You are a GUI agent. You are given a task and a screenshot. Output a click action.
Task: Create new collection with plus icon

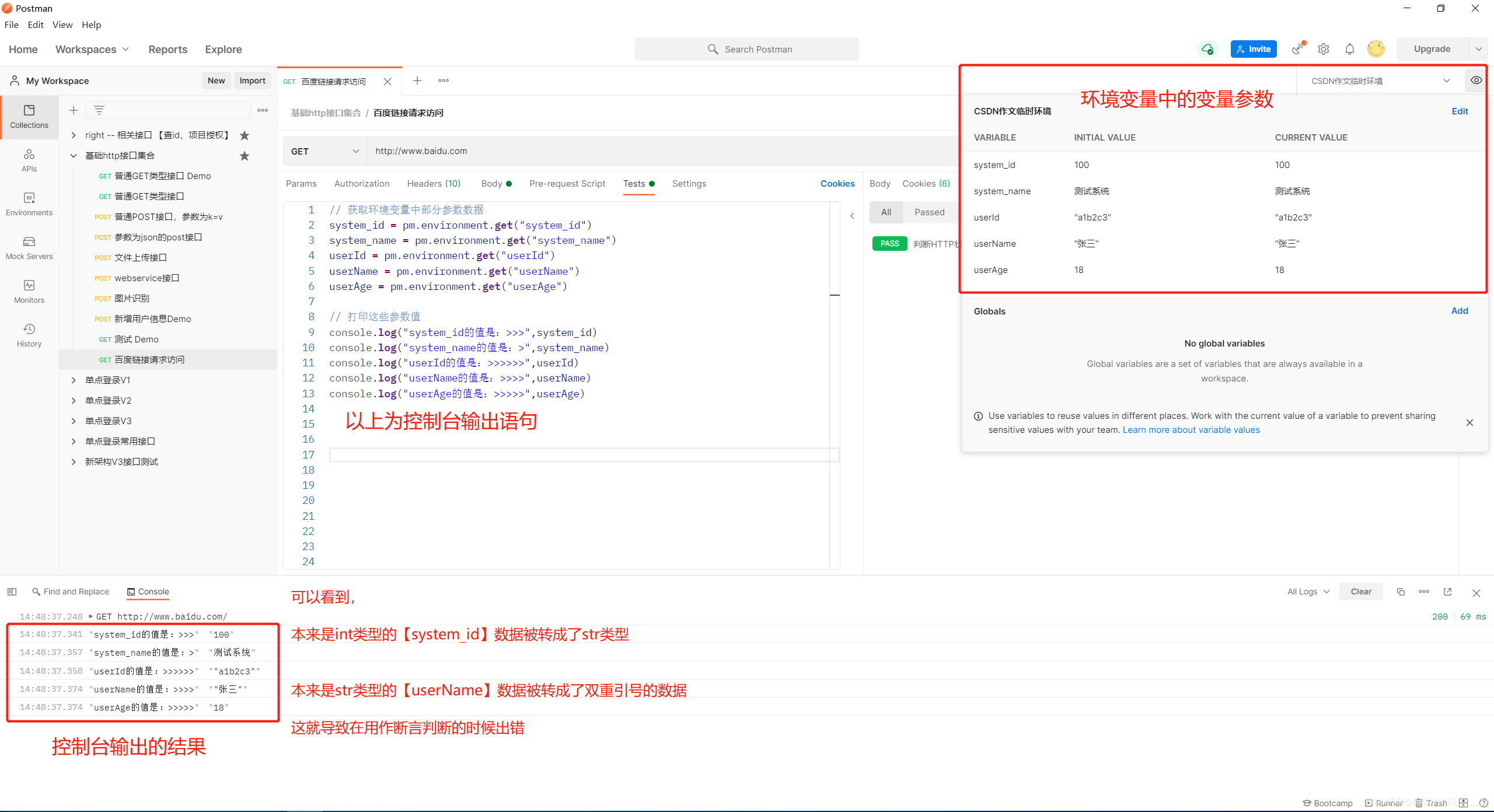[74, 110]
